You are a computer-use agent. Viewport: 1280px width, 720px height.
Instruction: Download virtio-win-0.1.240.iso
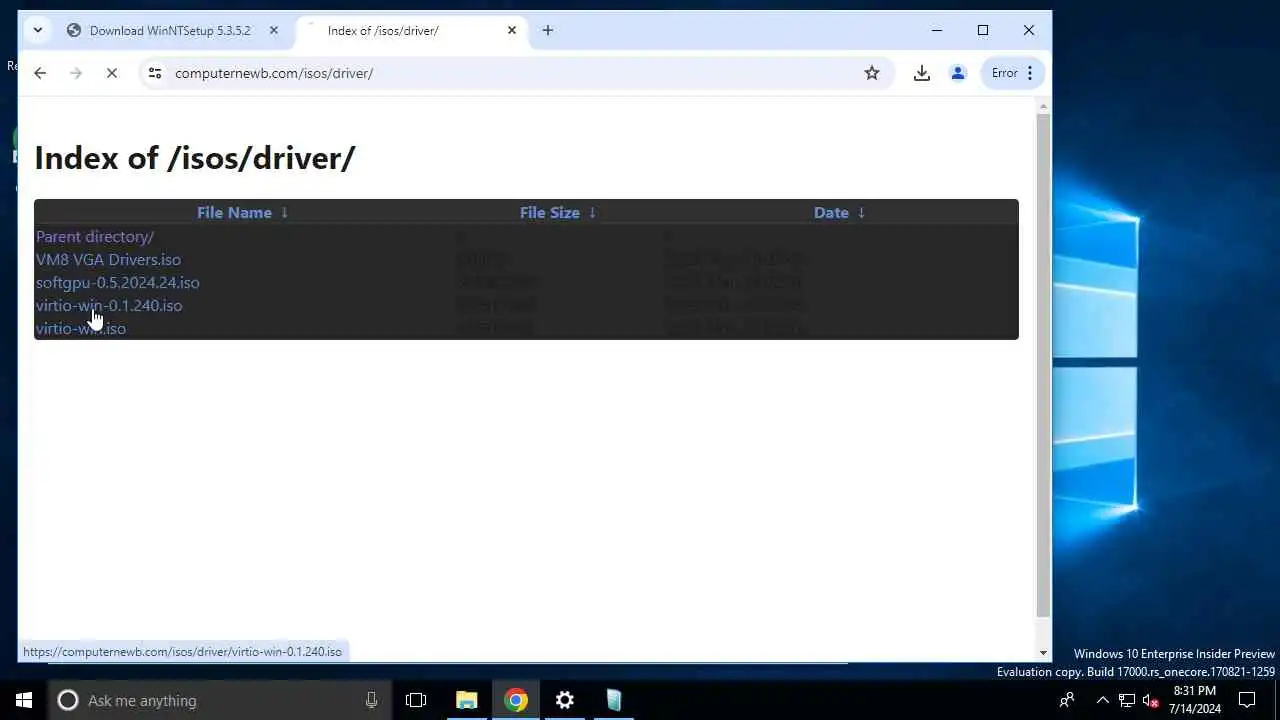click(109, 306)
